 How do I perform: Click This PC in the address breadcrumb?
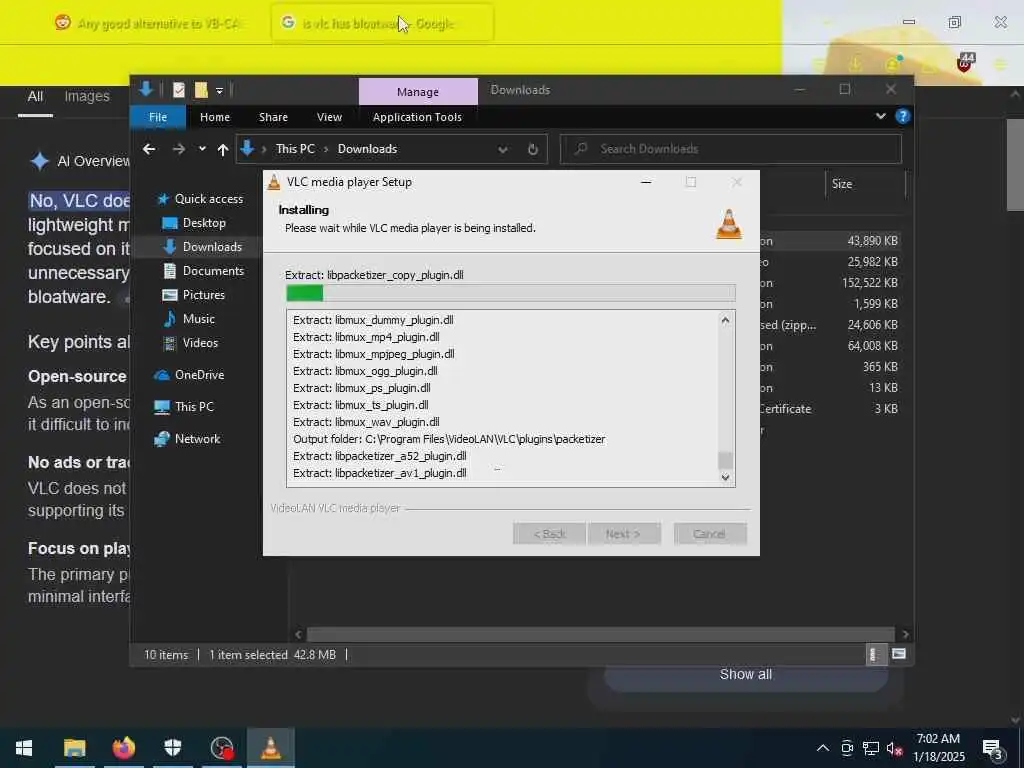coord(295,149)
